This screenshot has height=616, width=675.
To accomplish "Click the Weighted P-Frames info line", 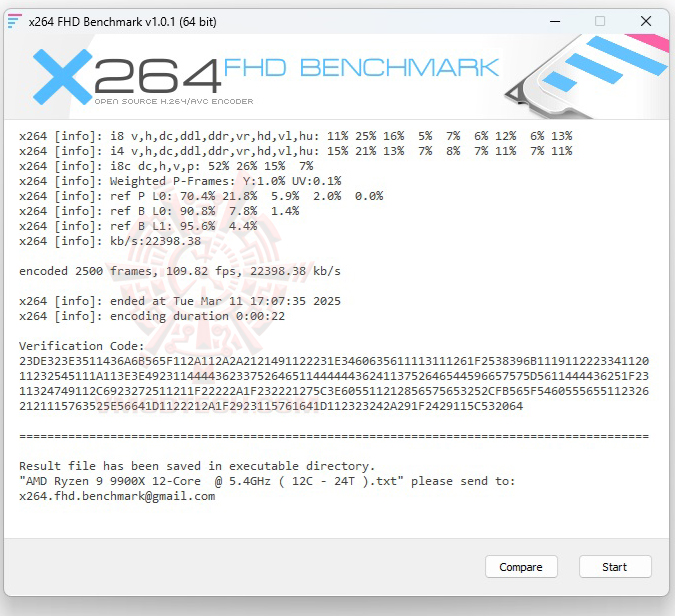I will tap(180, 181).
